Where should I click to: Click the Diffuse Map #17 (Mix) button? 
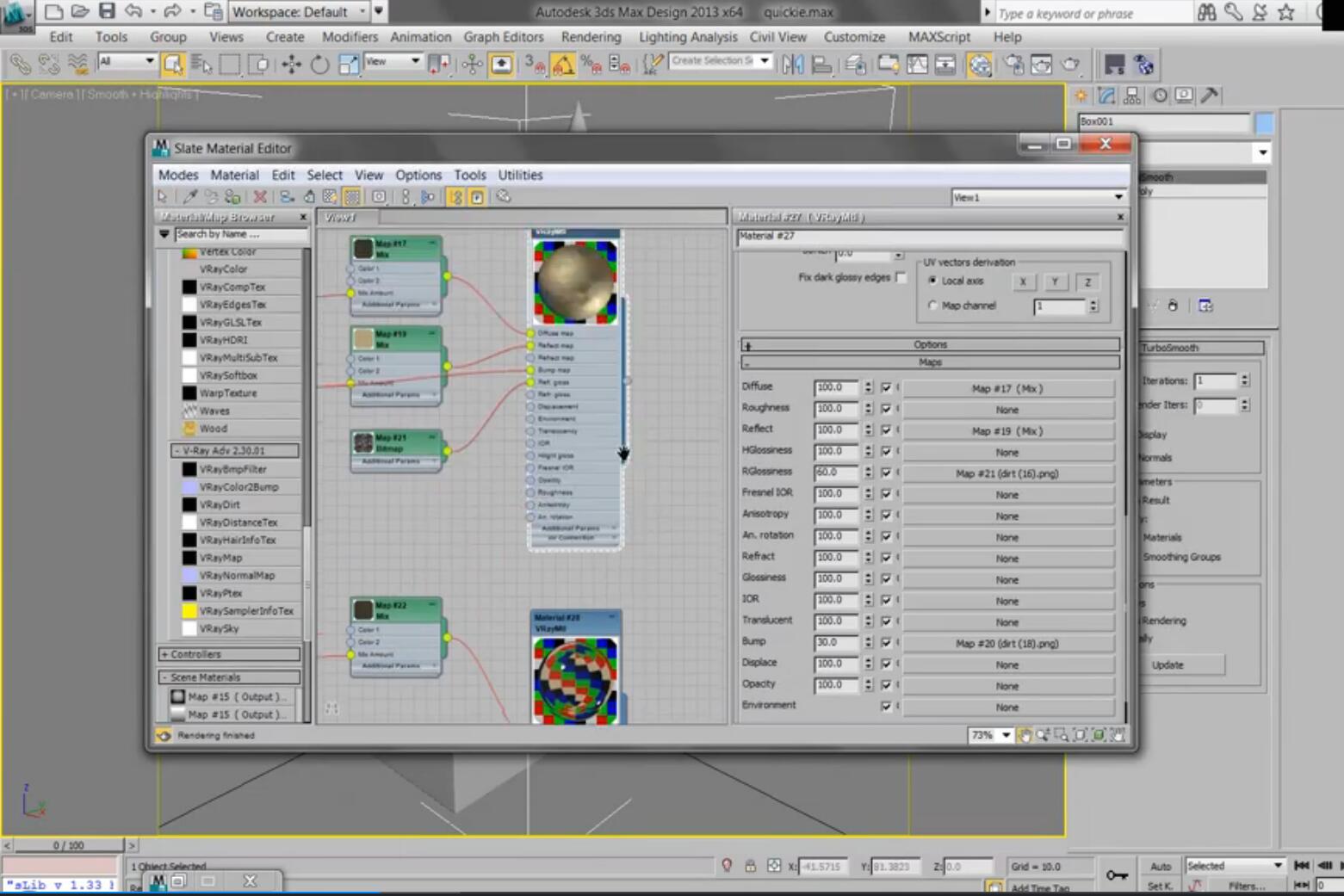tap(1006, 388)
